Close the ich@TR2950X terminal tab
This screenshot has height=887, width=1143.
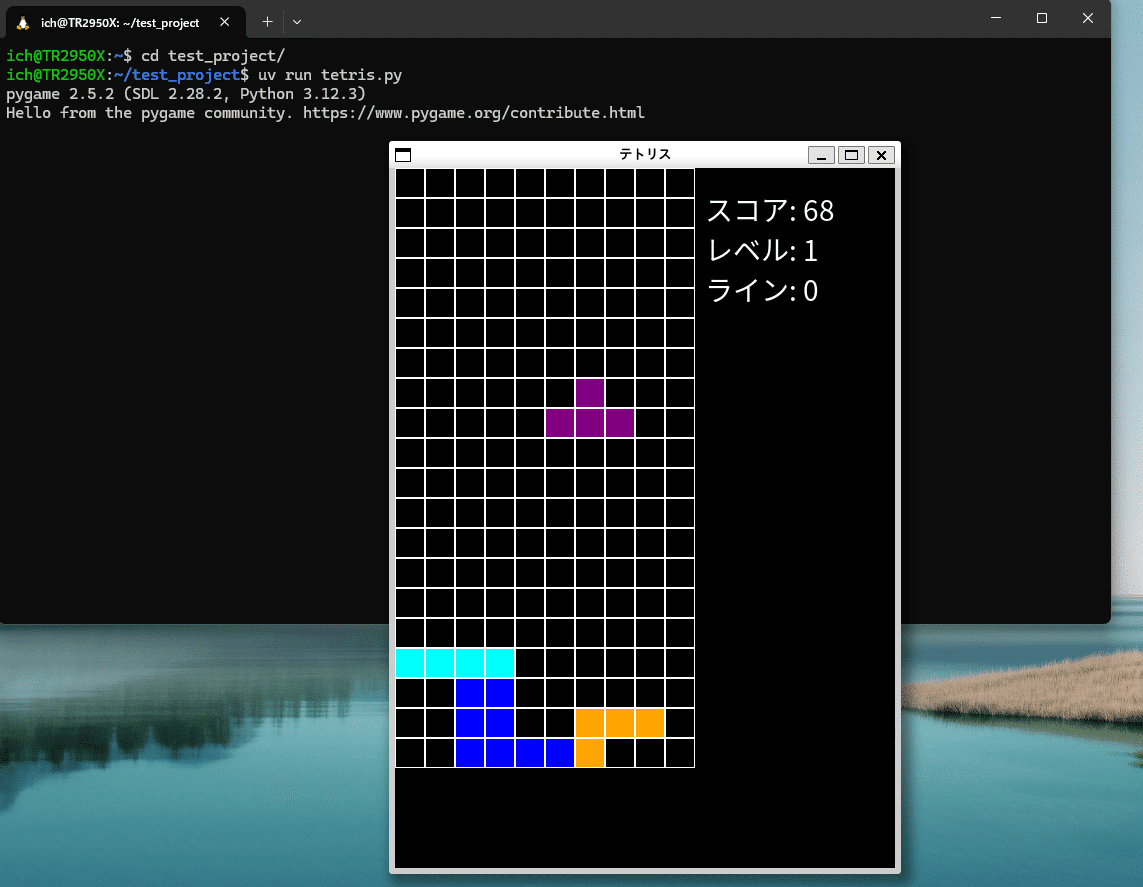[225, 21]
